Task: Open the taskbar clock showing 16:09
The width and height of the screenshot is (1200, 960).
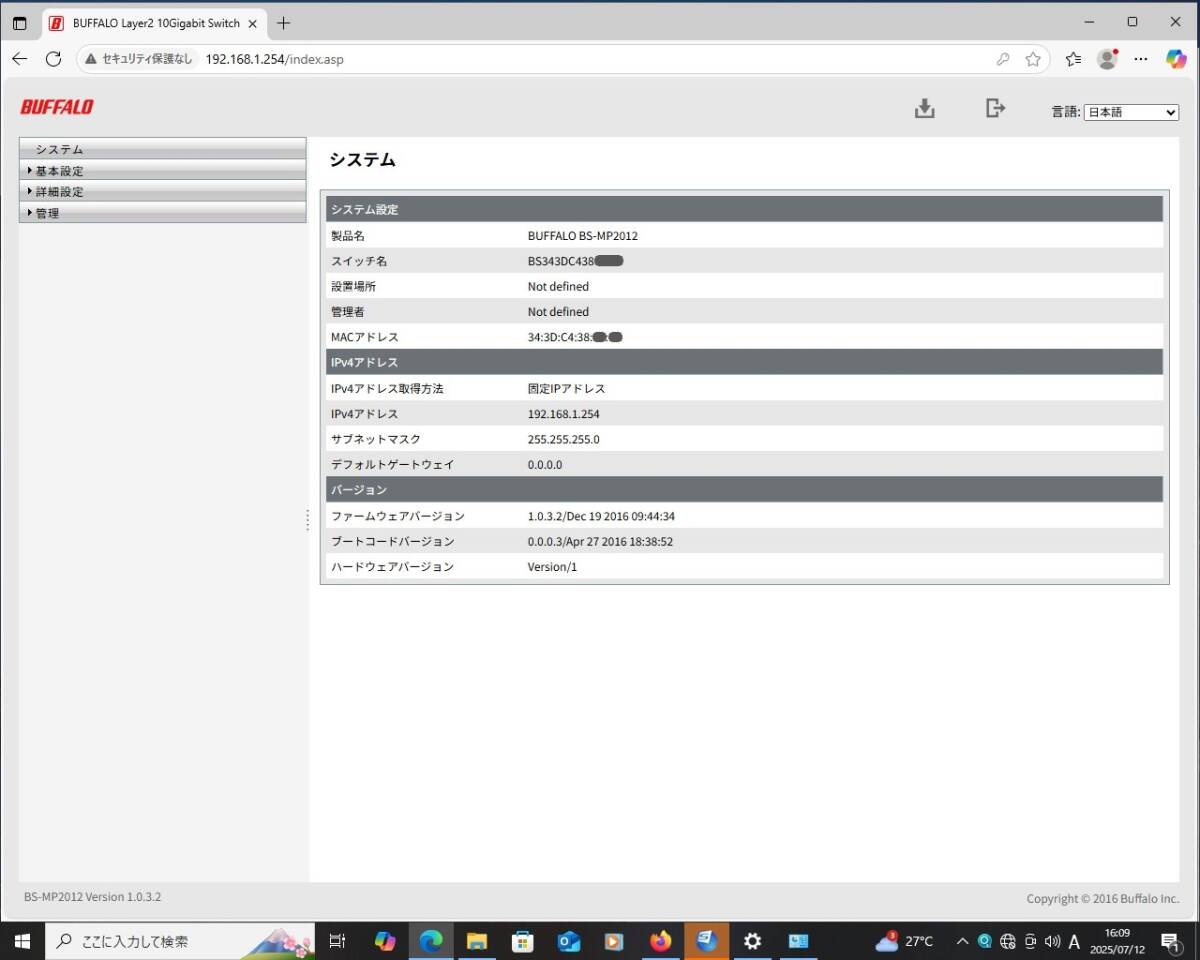Action: tap(1118, 941)
